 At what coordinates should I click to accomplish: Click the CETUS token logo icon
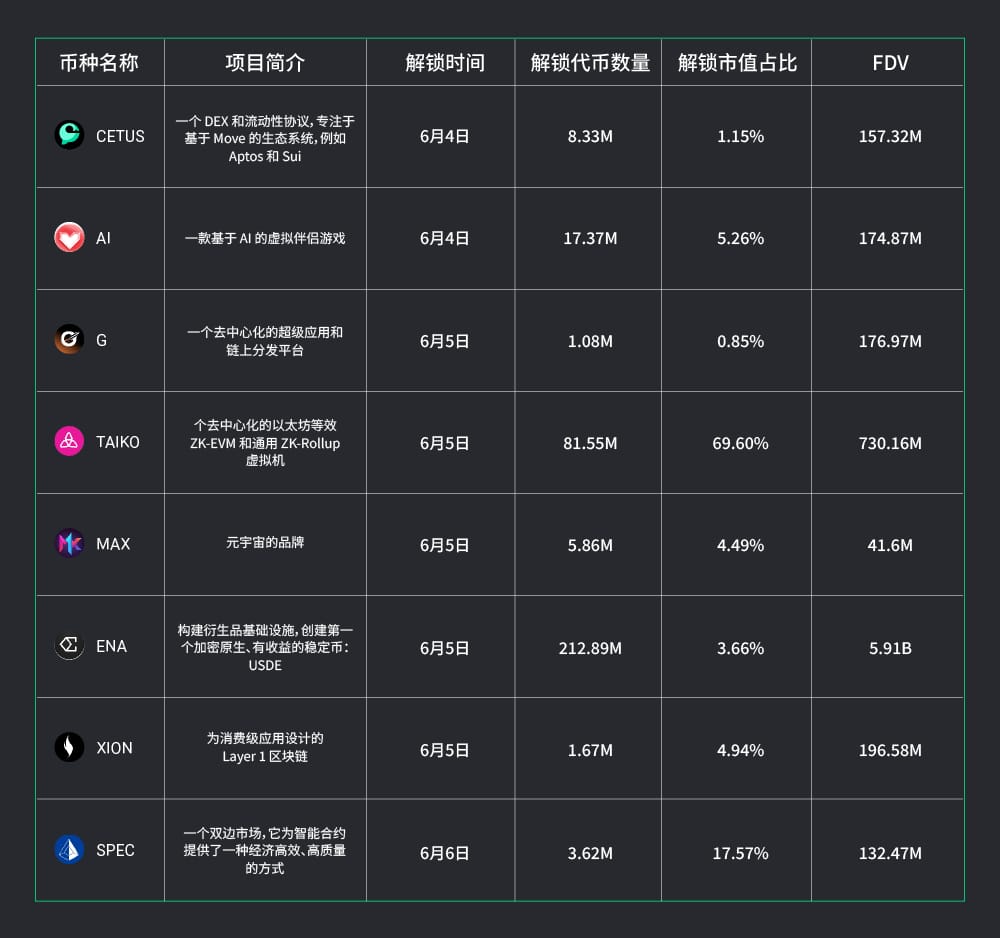click(x=69, y=136)
